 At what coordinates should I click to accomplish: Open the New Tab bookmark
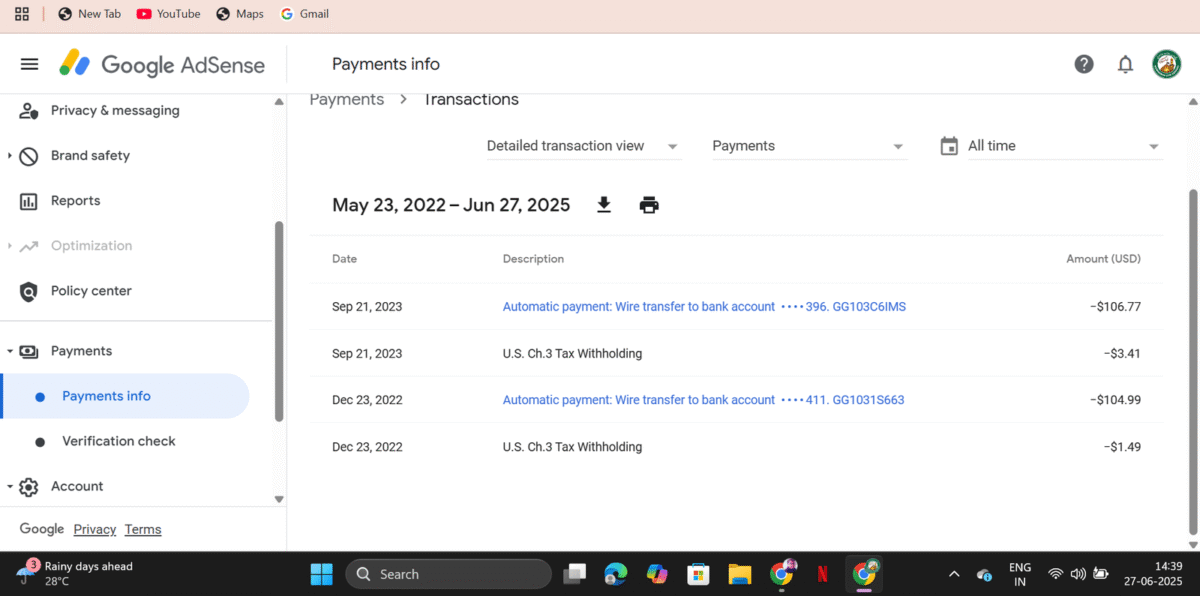pos(90,14)
